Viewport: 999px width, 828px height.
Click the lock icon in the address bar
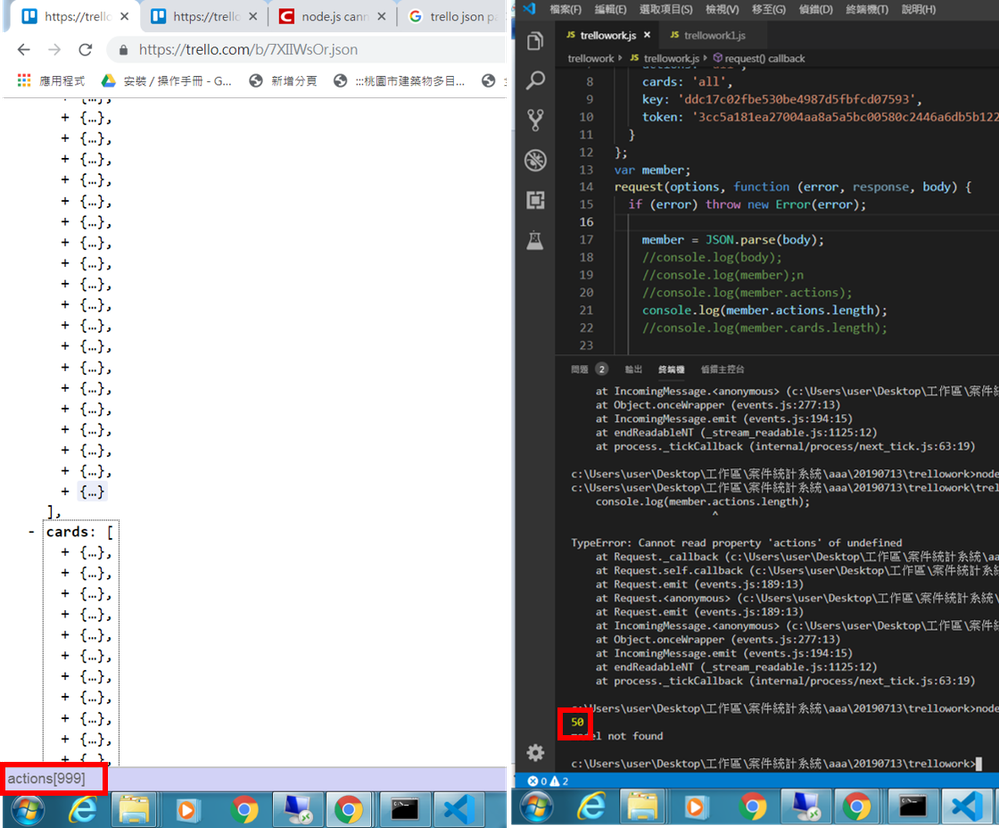(124, 50)
